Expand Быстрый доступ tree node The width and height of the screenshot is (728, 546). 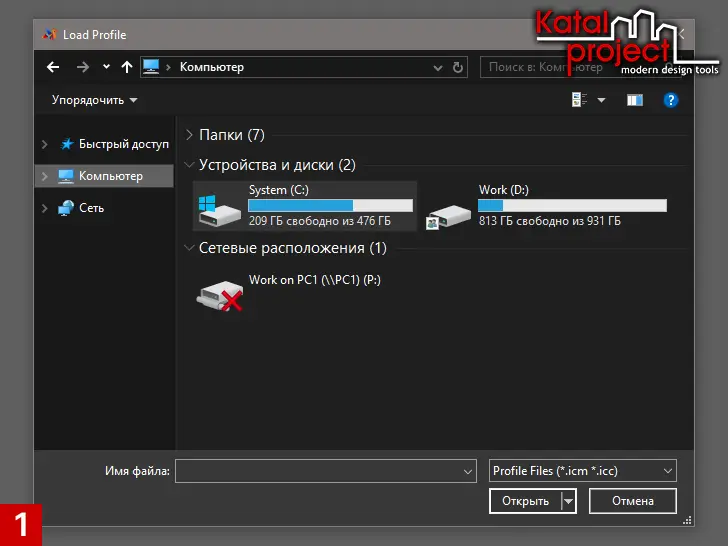(x=45, y=144)
